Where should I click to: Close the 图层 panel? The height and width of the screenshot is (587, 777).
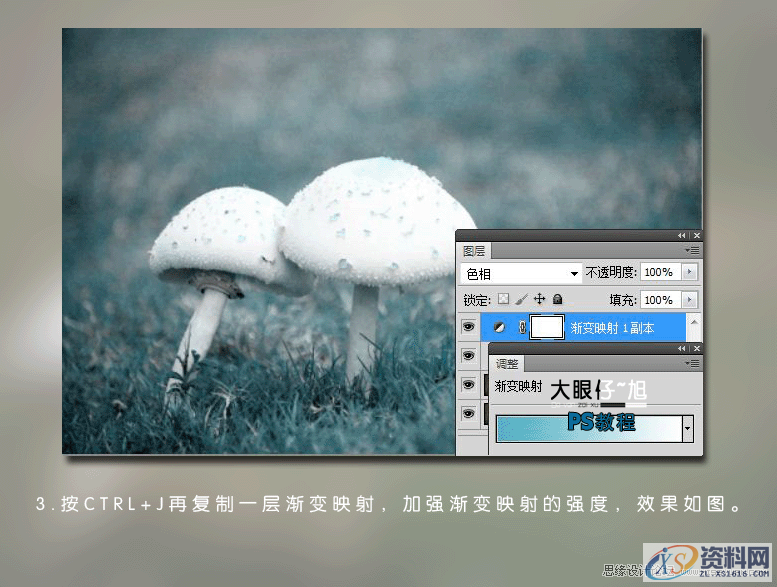coord(697,236)
